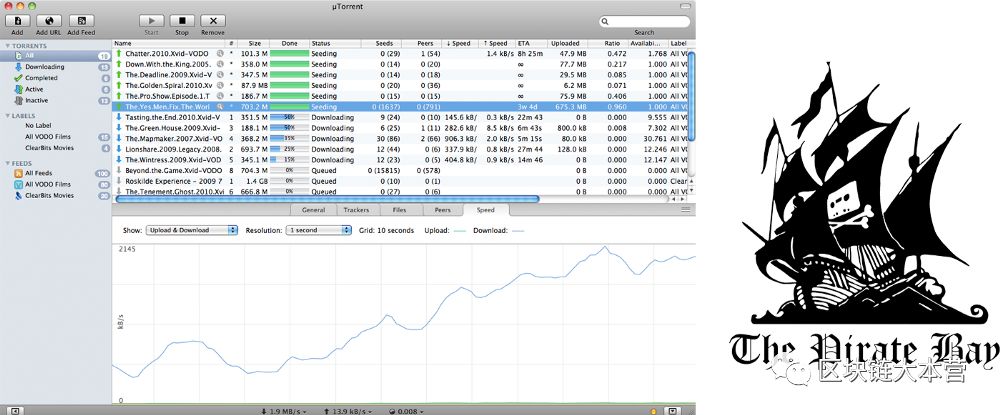The height and width of the screenshot is (415, 1000).
Task: Click magnifier icon in Down.With.the.King row
Action: tap(220, 64)
